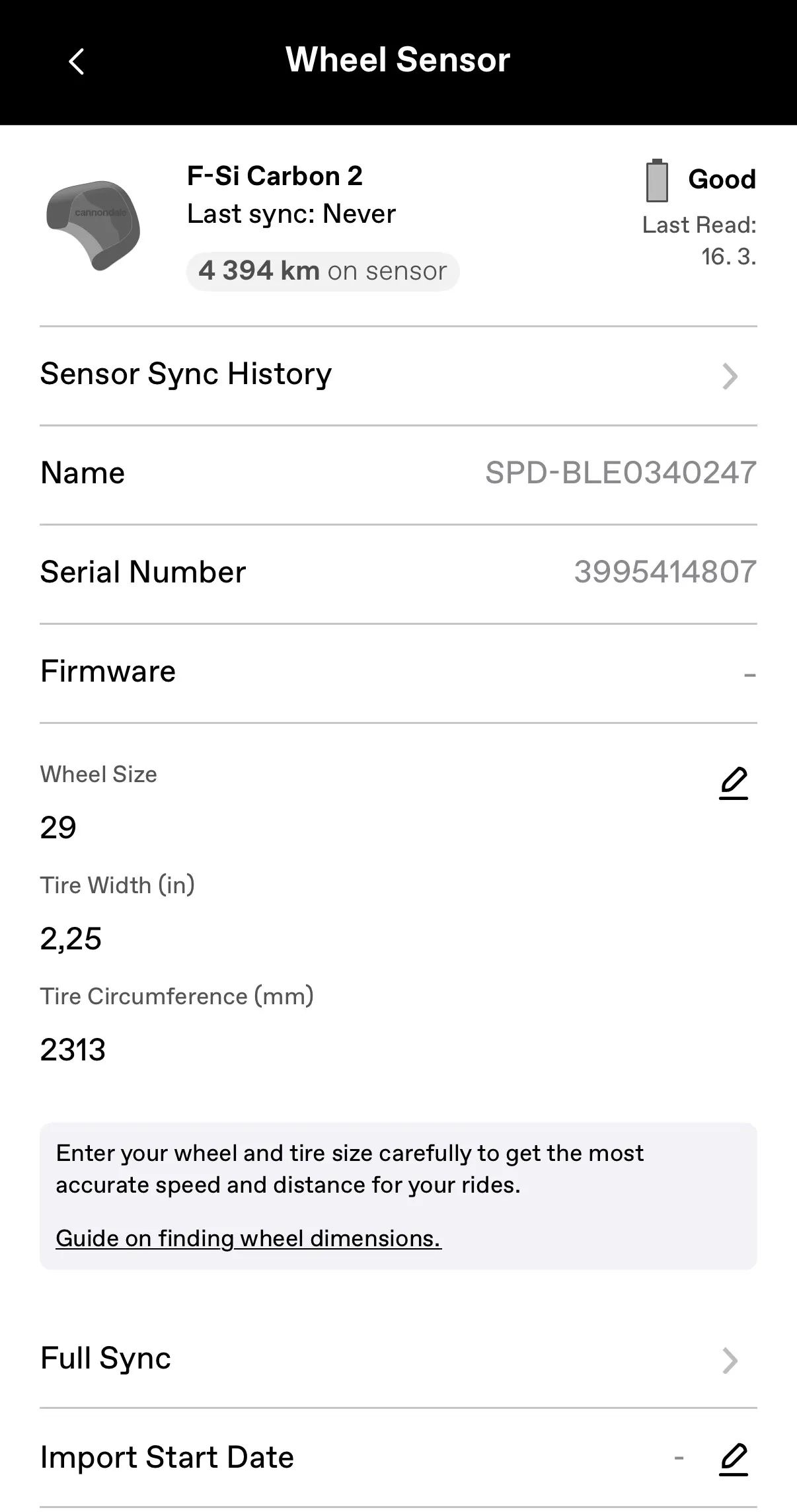Tap the serial number 3995414807
This screenshot has height=1512, width=797.
[x=665, y=572]
